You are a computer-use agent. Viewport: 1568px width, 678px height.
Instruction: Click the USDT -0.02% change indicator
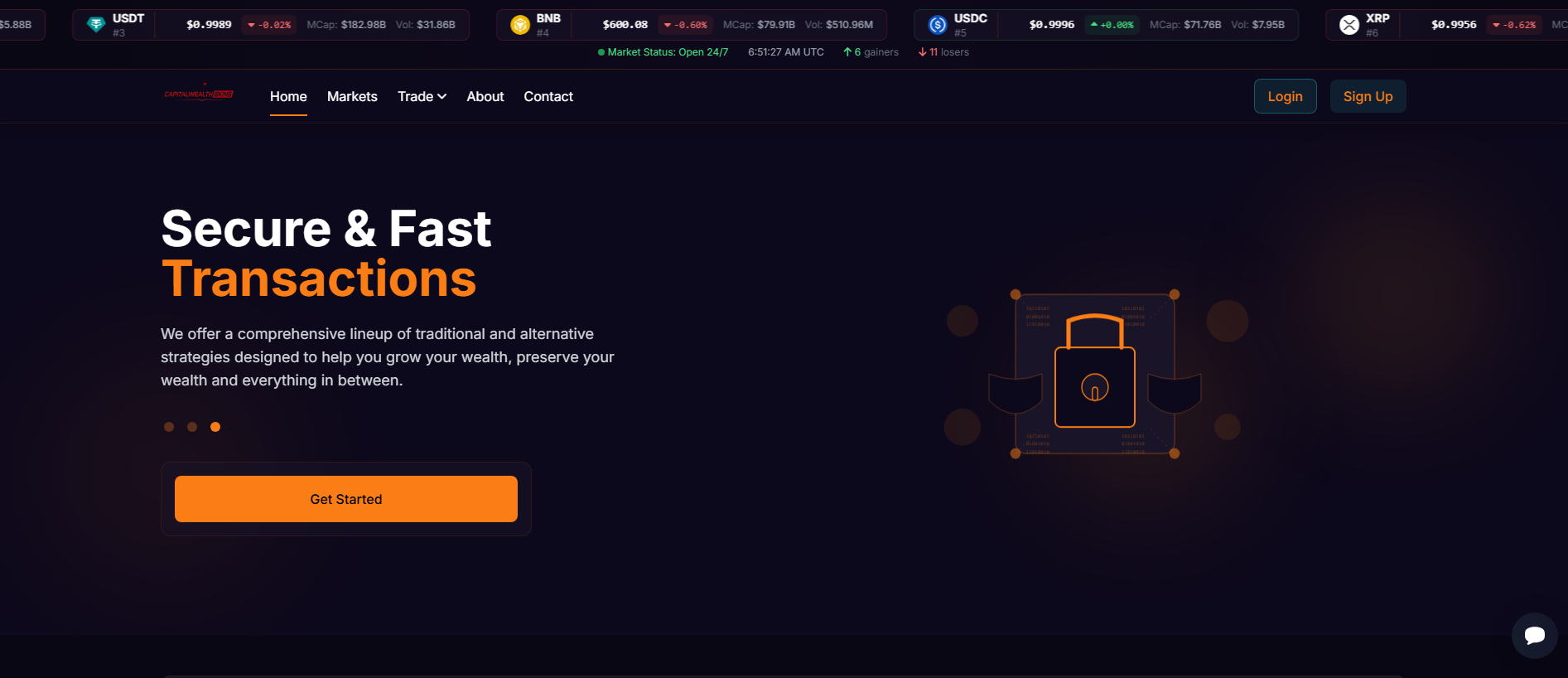coord(269,25)
